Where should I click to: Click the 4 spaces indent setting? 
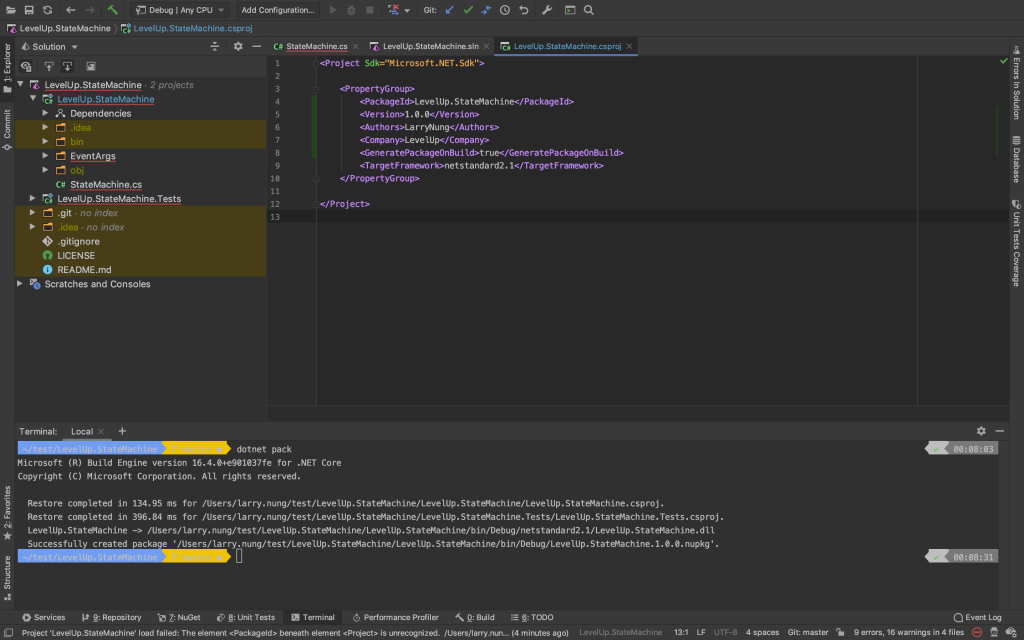[x=762, y=633]
